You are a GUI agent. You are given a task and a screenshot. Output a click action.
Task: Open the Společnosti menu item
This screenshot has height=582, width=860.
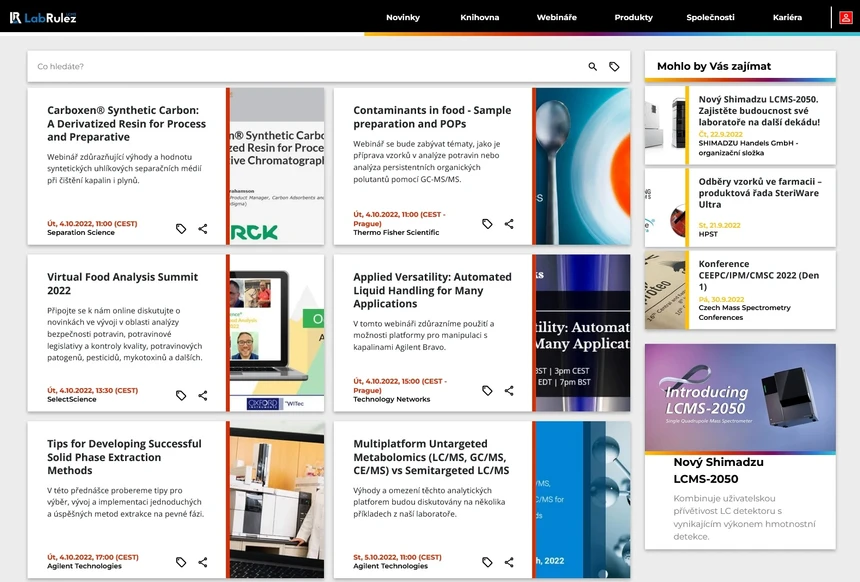(710, 18)
